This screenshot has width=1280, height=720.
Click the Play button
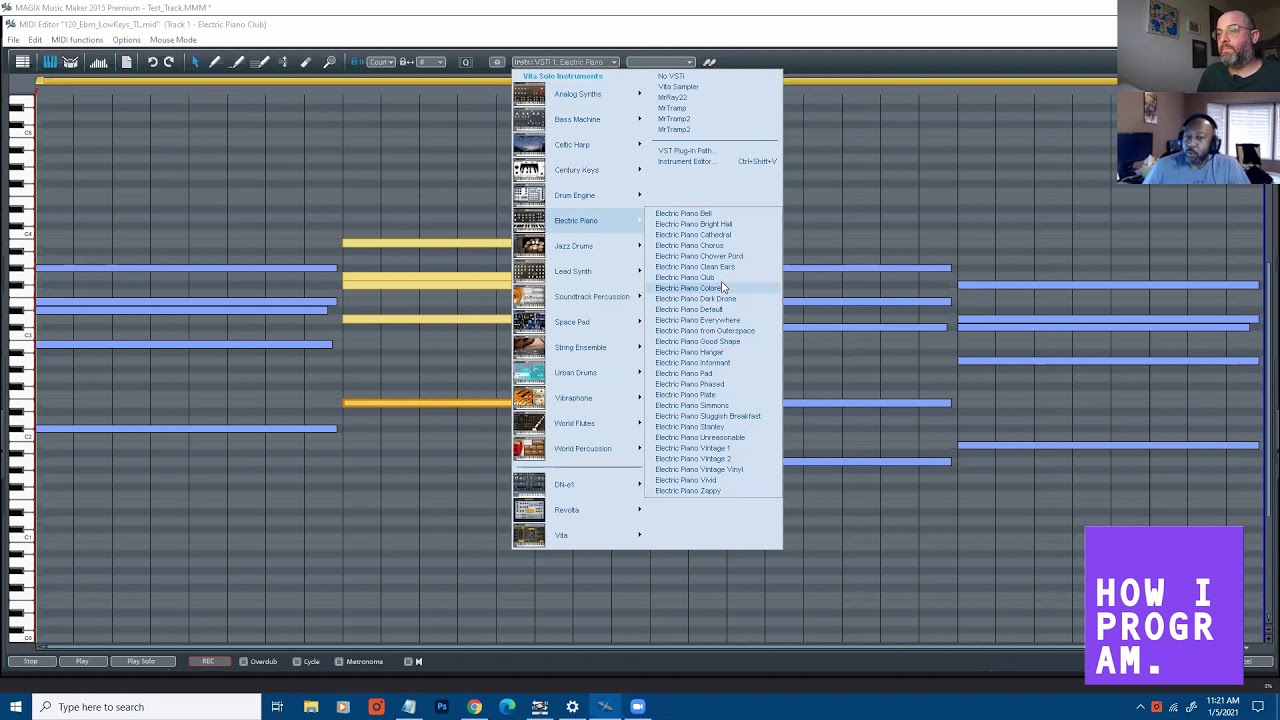point(82,661)
